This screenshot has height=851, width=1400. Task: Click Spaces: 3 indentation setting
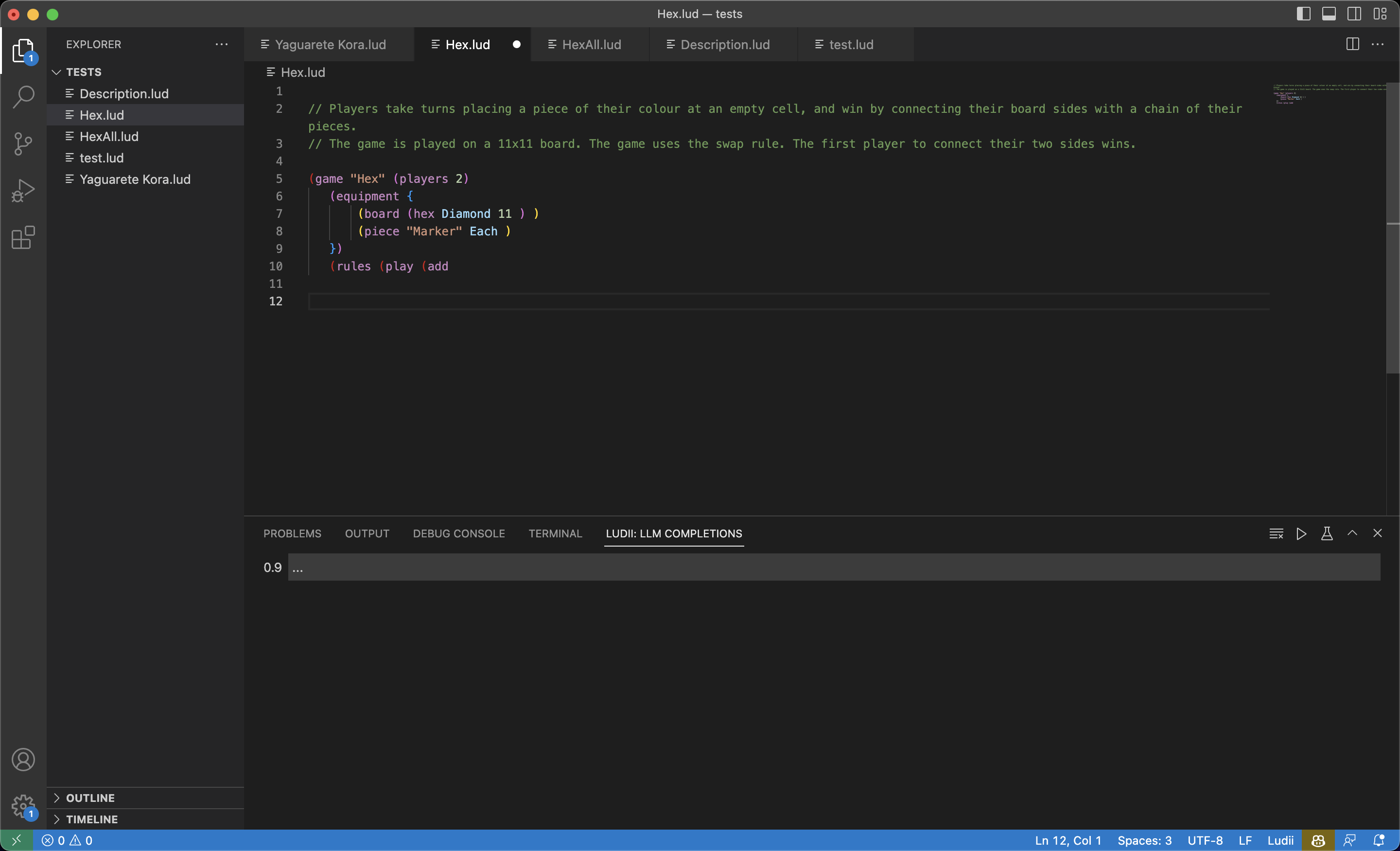coord(1144,840)
